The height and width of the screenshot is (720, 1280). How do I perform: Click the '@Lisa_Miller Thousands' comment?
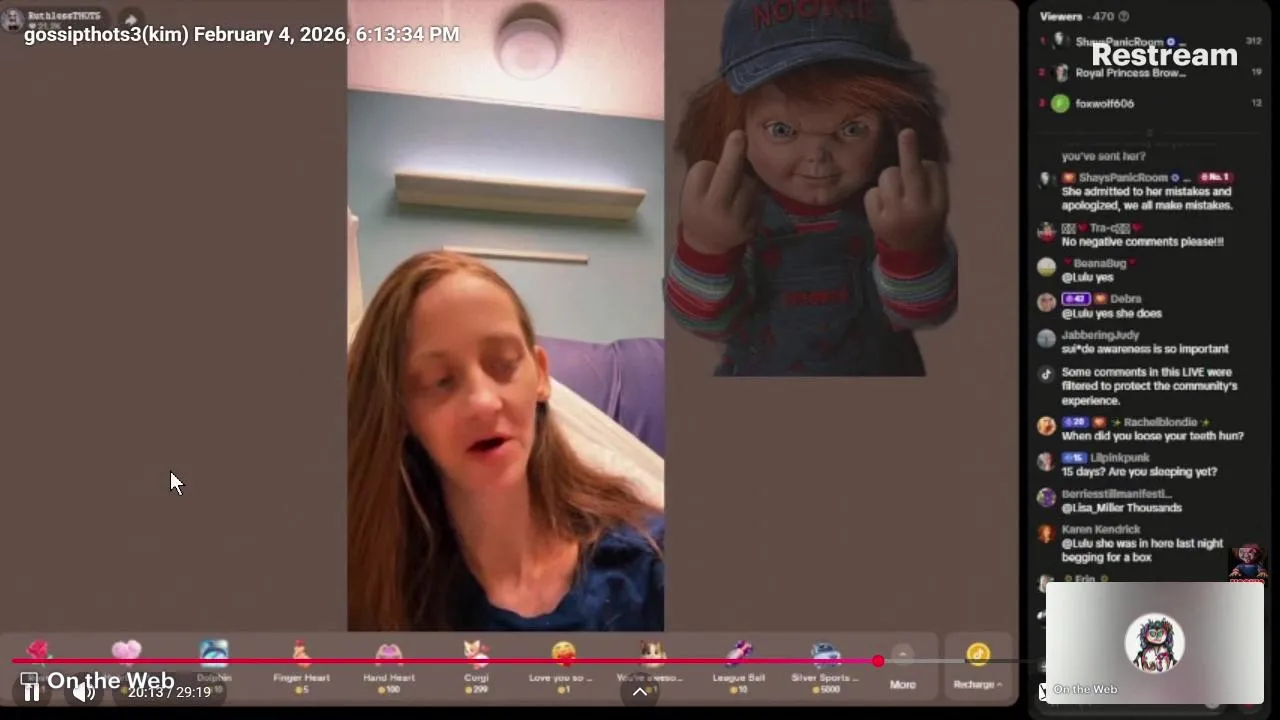click(x=1121, y=508)
